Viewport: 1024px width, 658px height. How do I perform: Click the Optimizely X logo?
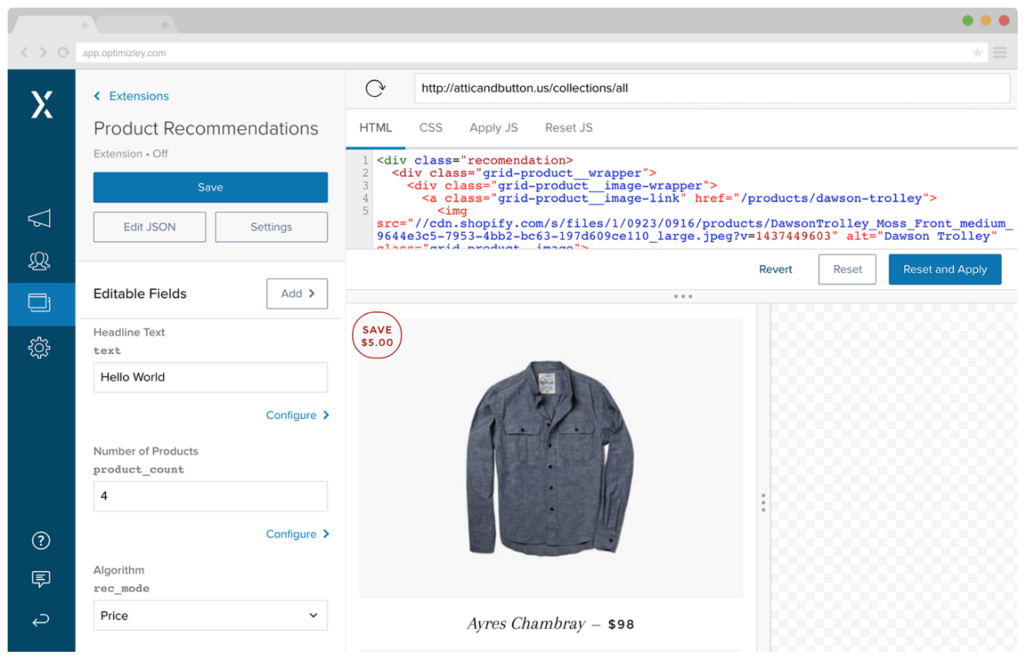pos(42,104)
